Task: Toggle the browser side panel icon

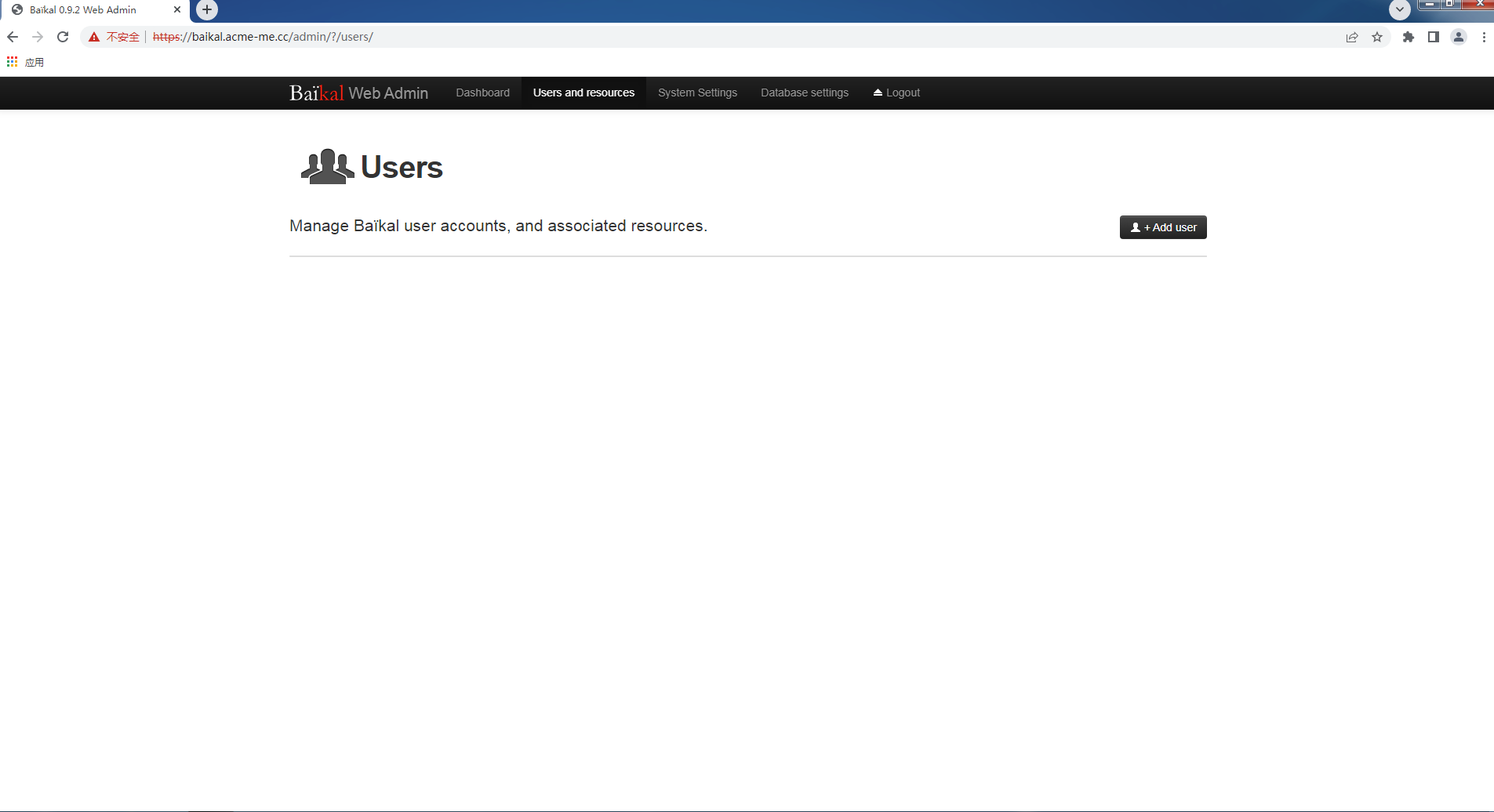Action: pos(1434,37)
